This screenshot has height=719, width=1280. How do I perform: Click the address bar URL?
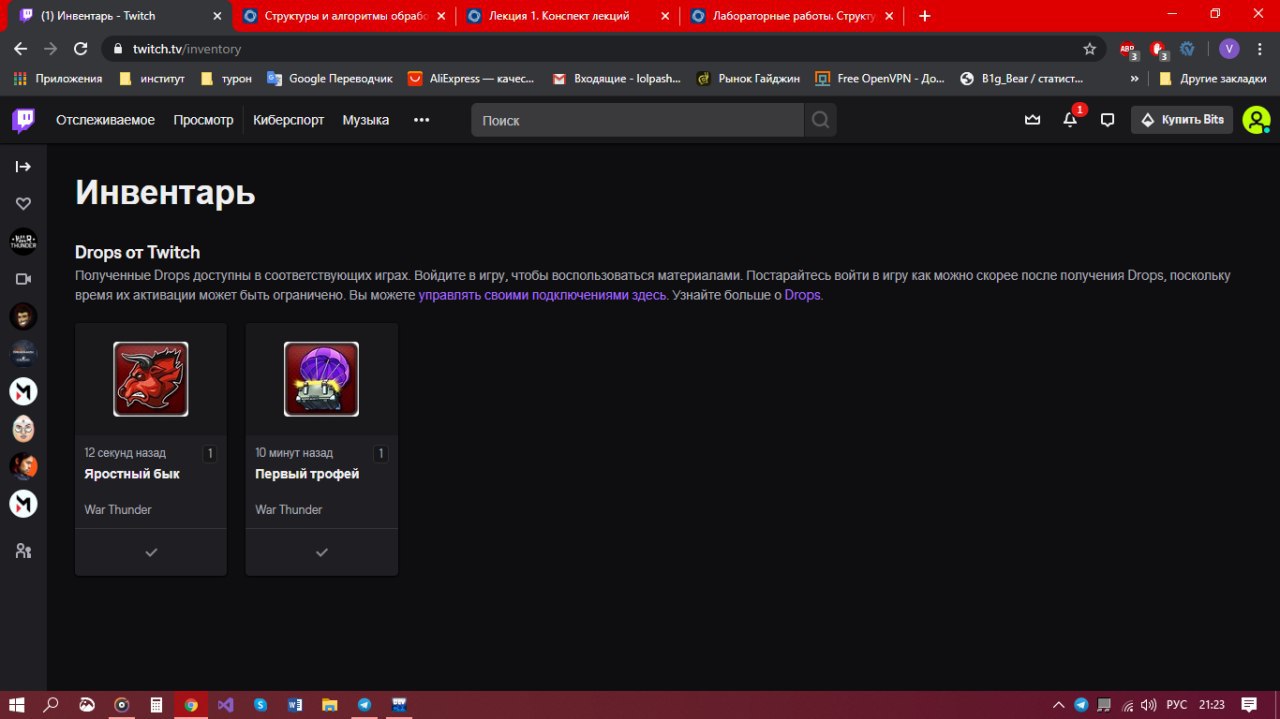(187, 48)
